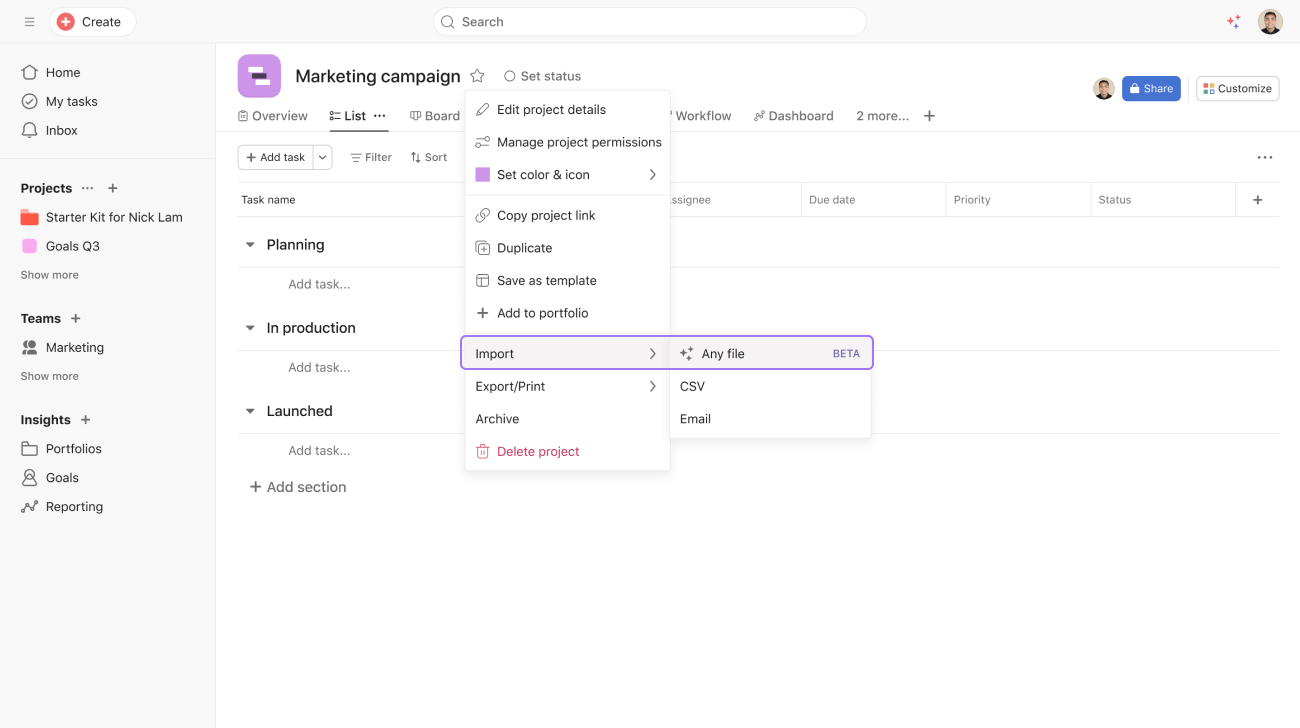The image size is (1300, 728).
Task: Click the hamburger menu icon to toggle sidebar
Action: tap(29, 22)
